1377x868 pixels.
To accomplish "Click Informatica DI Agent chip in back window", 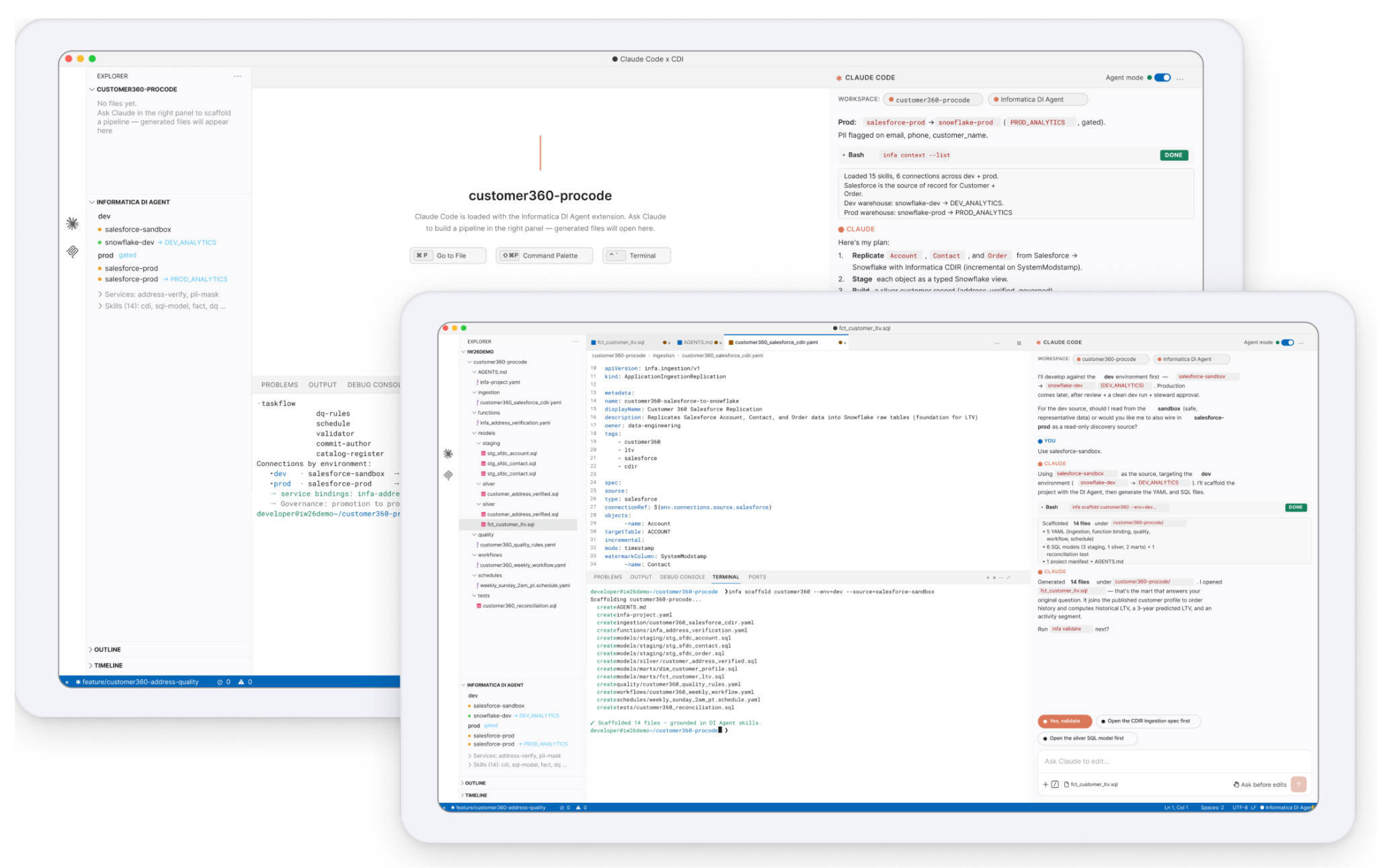I will 1037,100.
